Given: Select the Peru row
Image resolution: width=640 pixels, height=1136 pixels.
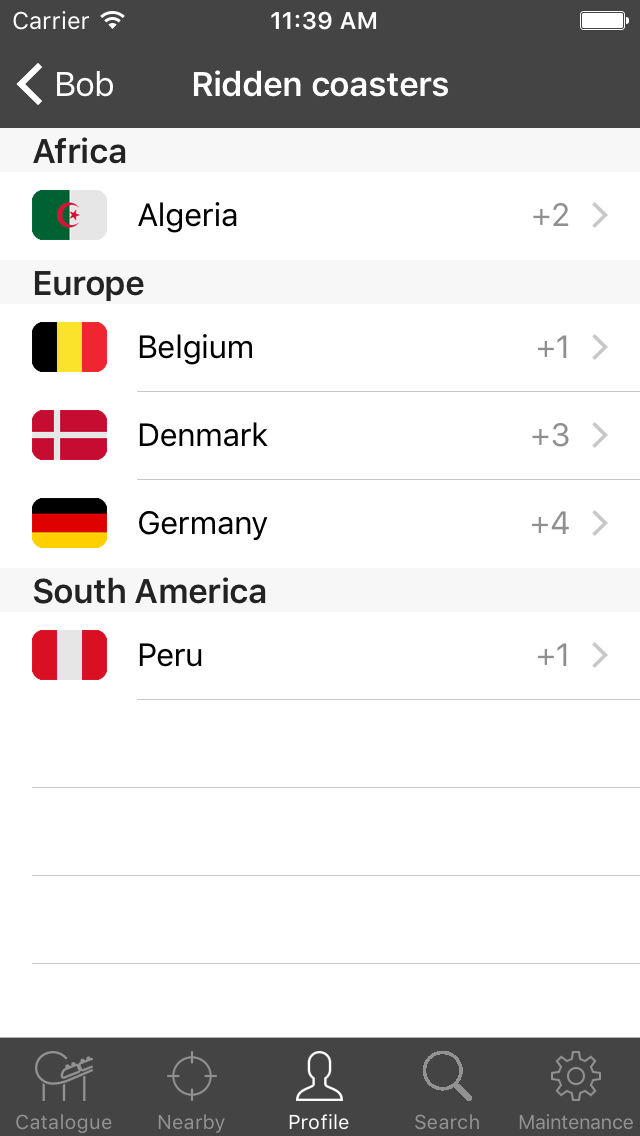Looking at the screenshot, I should 300,654.
